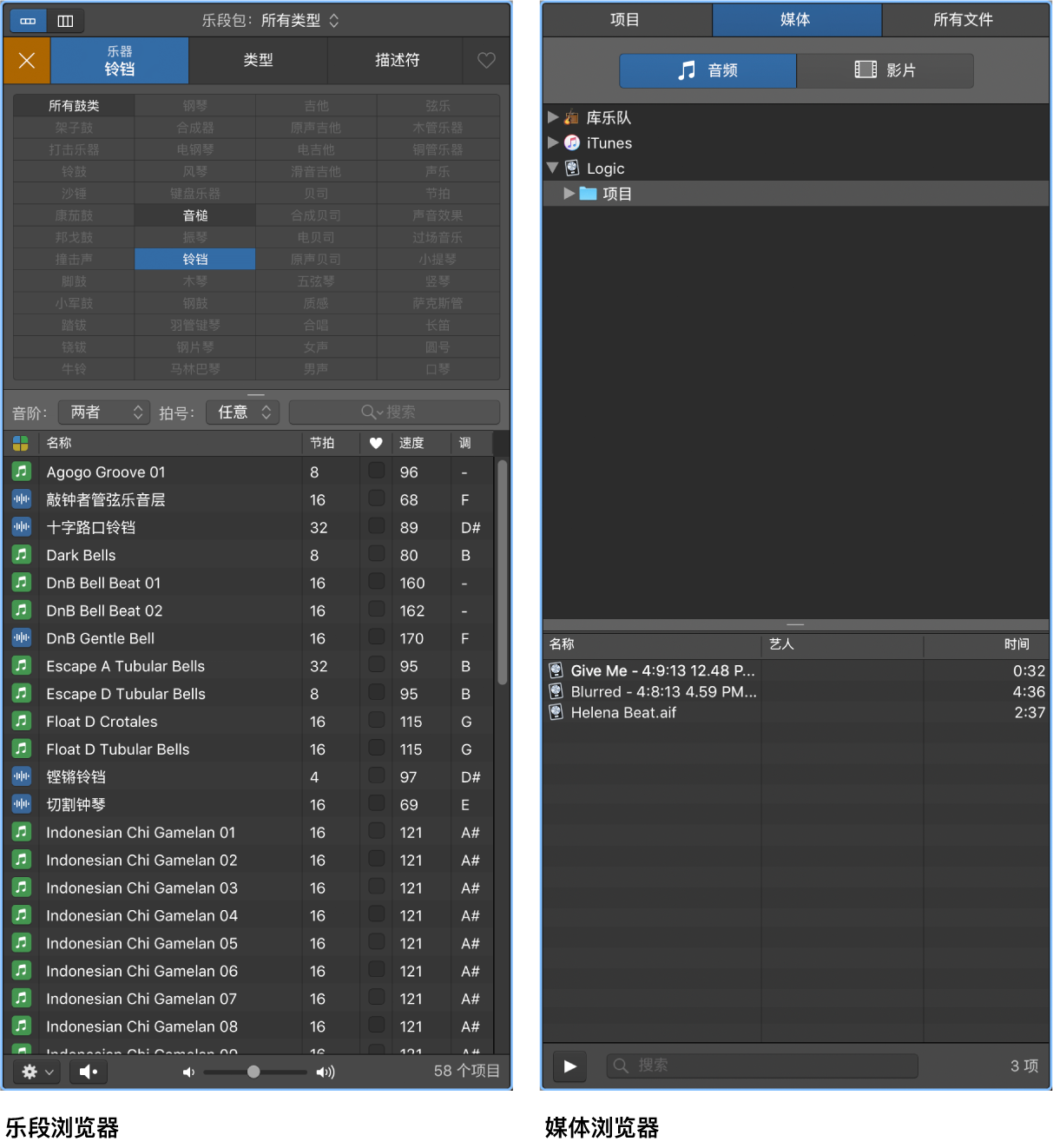Mark Float D Crotales as favorite
1053x1148 pixels.
click(376, 721)
